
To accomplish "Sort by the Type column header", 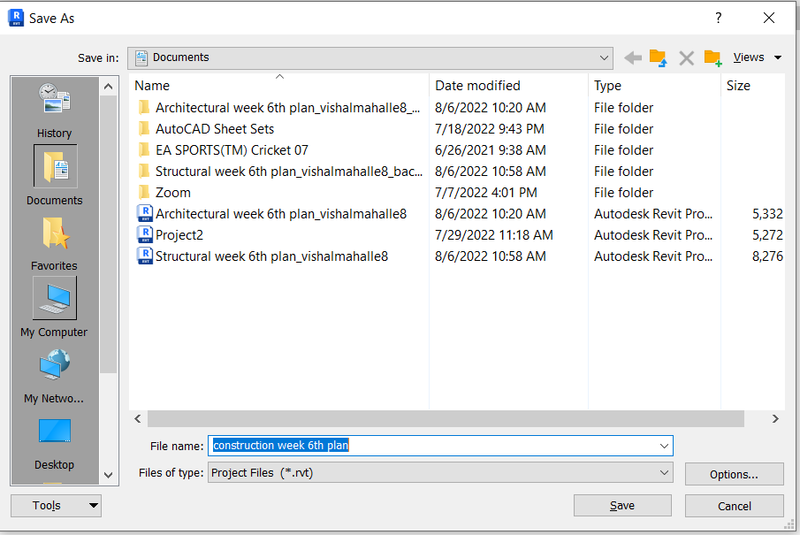I will pos(655,85).
